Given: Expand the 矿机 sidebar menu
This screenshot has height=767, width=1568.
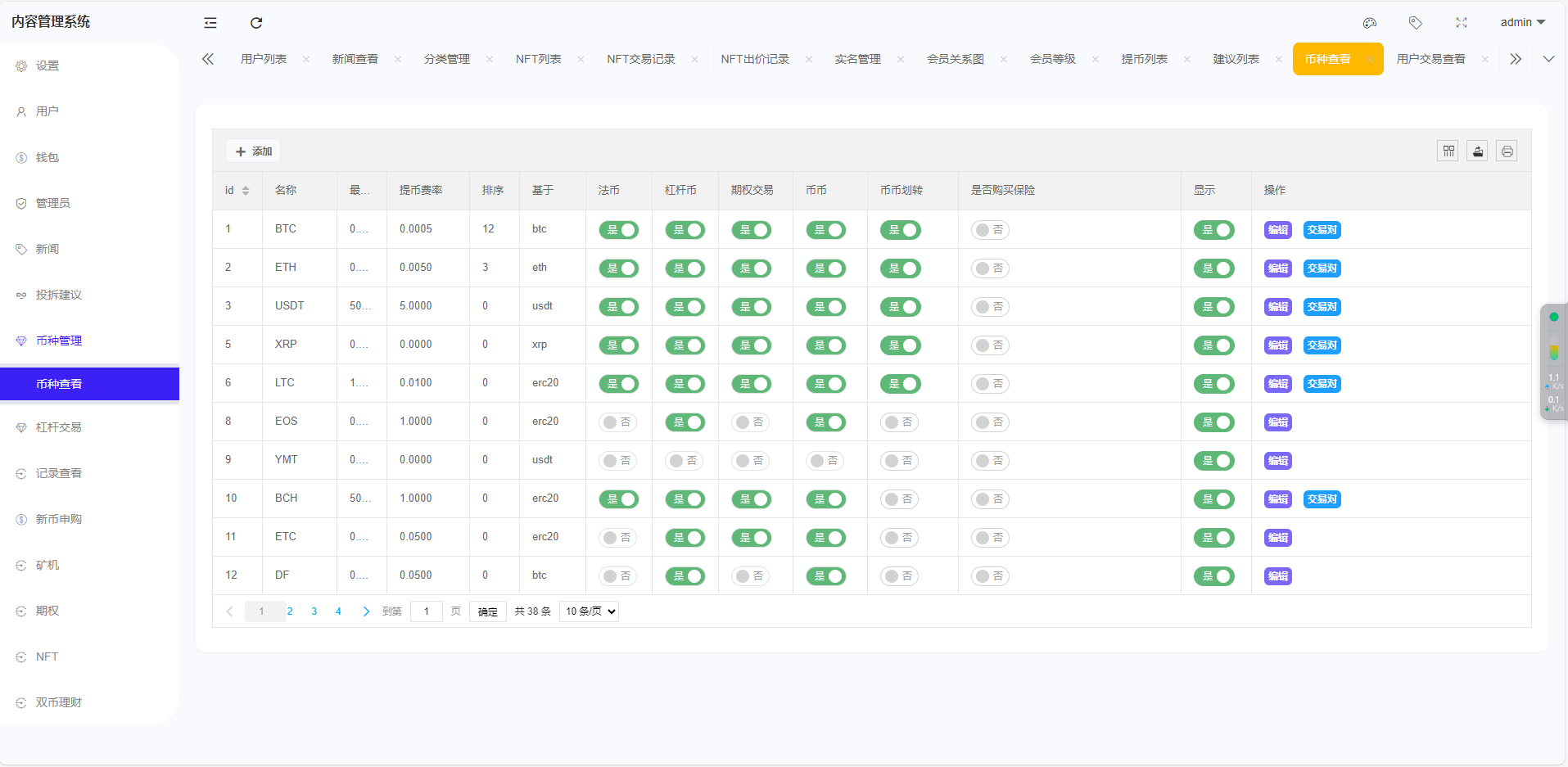Looking at the screenshot, I should click(x=90, y=565).
